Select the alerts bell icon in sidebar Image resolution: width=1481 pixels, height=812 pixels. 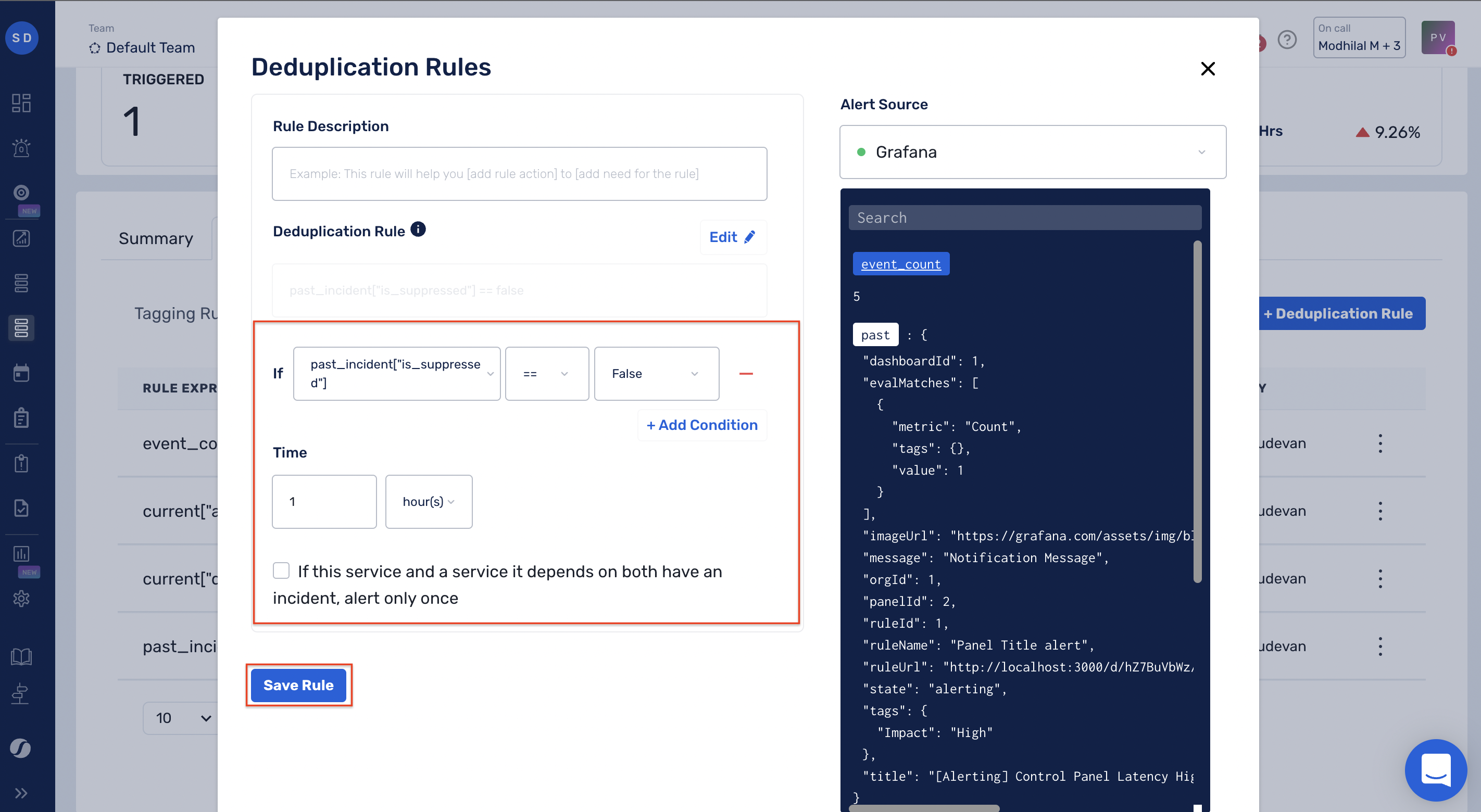point(21,148)
